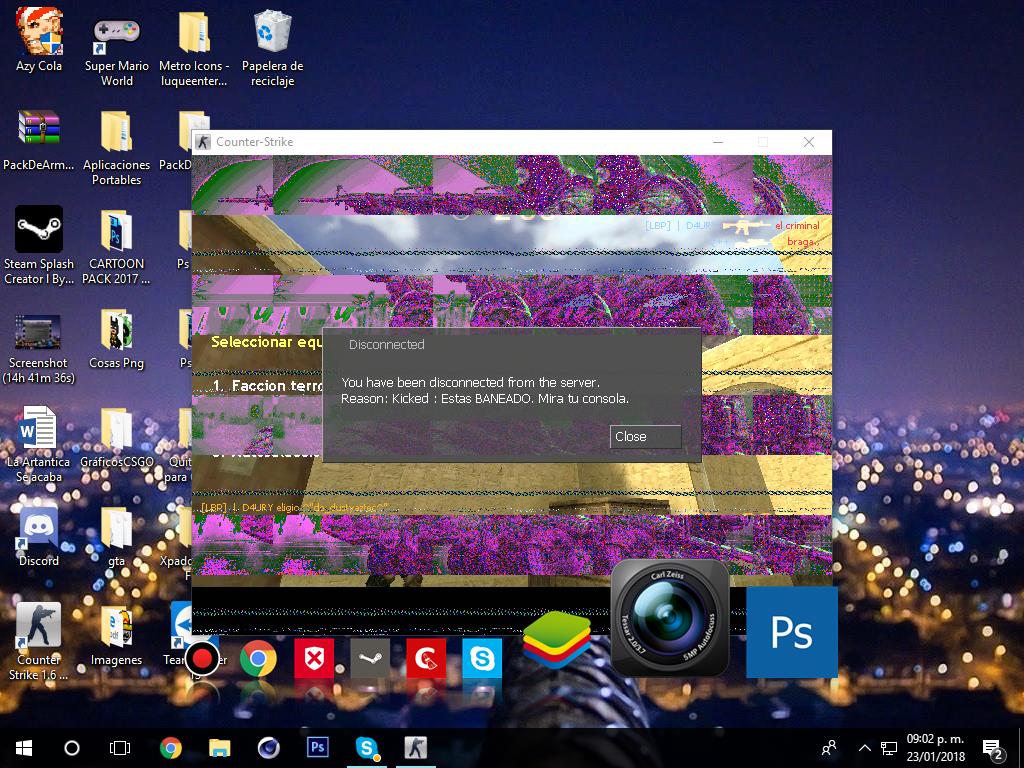
Task: Expand hidden system tray icons
Action: (x=865, y=748)
